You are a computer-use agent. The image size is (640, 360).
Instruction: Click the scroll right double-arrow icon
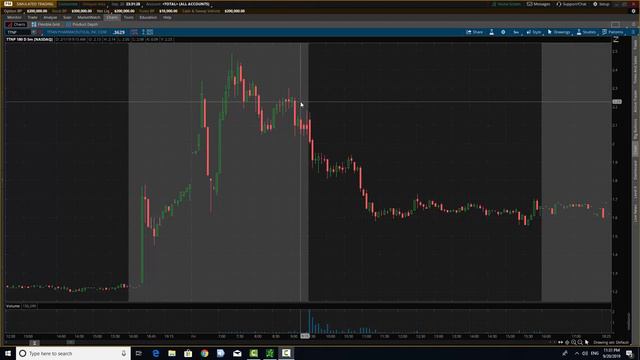560,342
